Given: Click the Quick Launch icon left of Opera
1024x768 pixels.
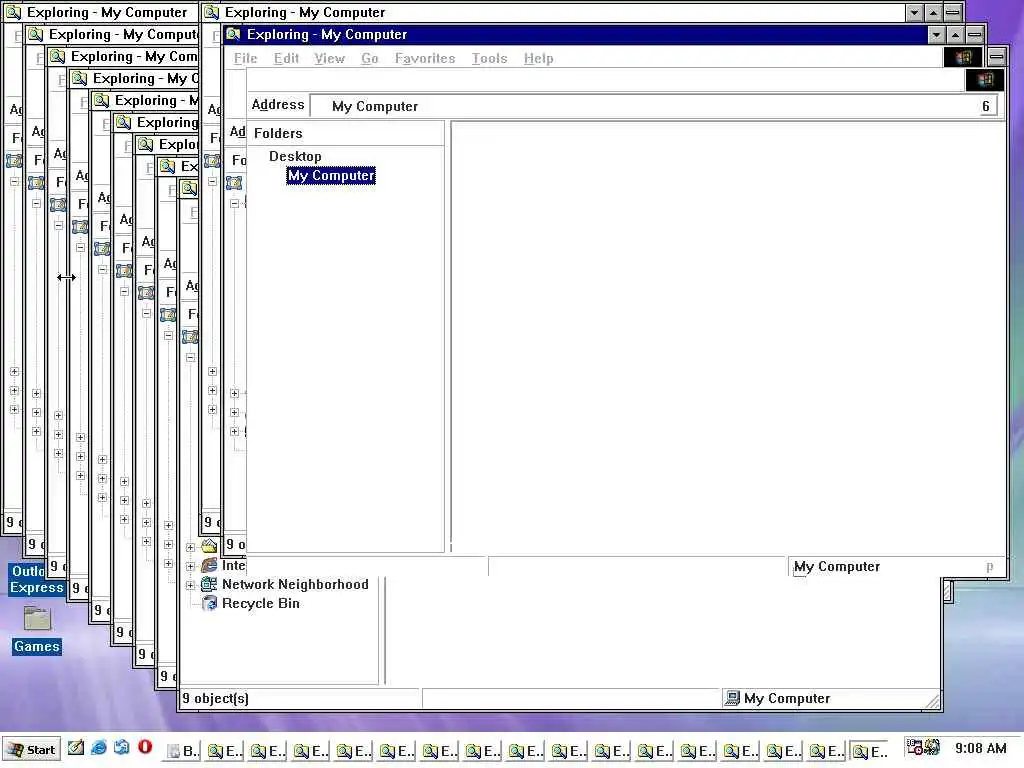Looking at the screenshot, I should pyautogui.click(x=121, y=748).
